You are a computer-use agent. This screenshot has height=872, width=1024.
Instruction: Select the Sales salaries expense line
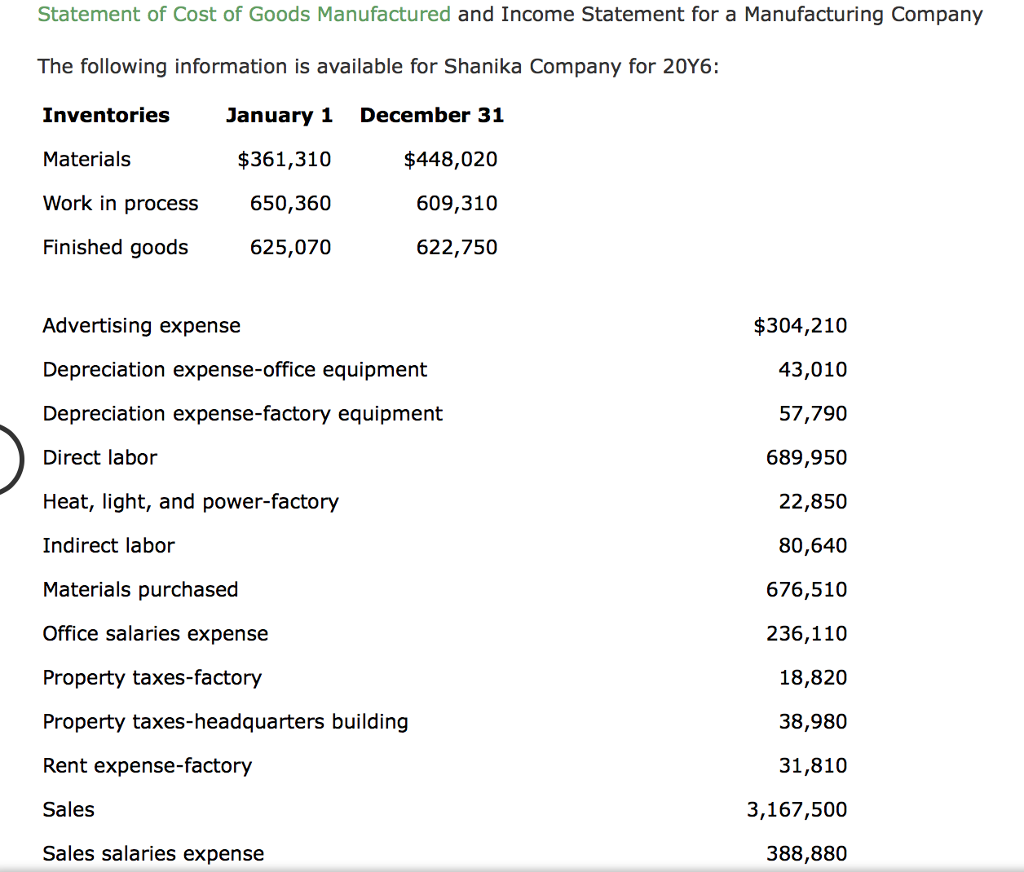click(x=153, y=853)
